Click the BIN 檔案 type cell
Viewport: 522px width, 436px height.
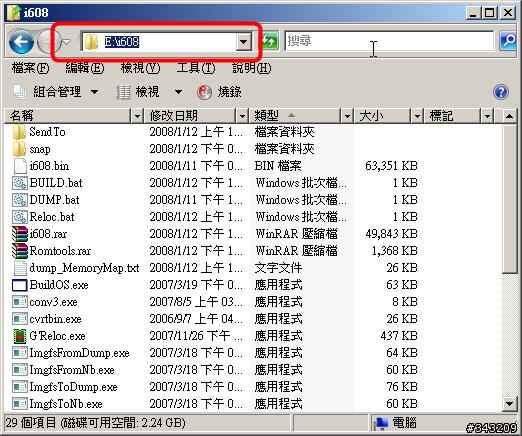pos(278,166)
